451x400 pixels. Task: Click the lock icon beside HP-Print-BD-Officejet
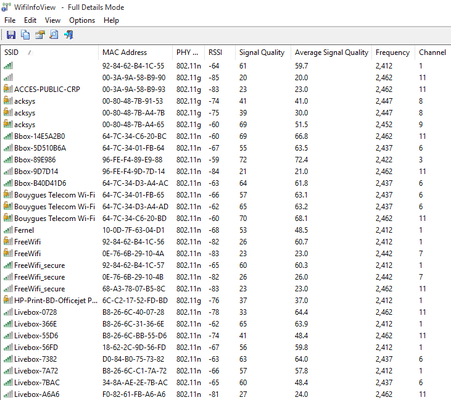(x=8, y=300)
